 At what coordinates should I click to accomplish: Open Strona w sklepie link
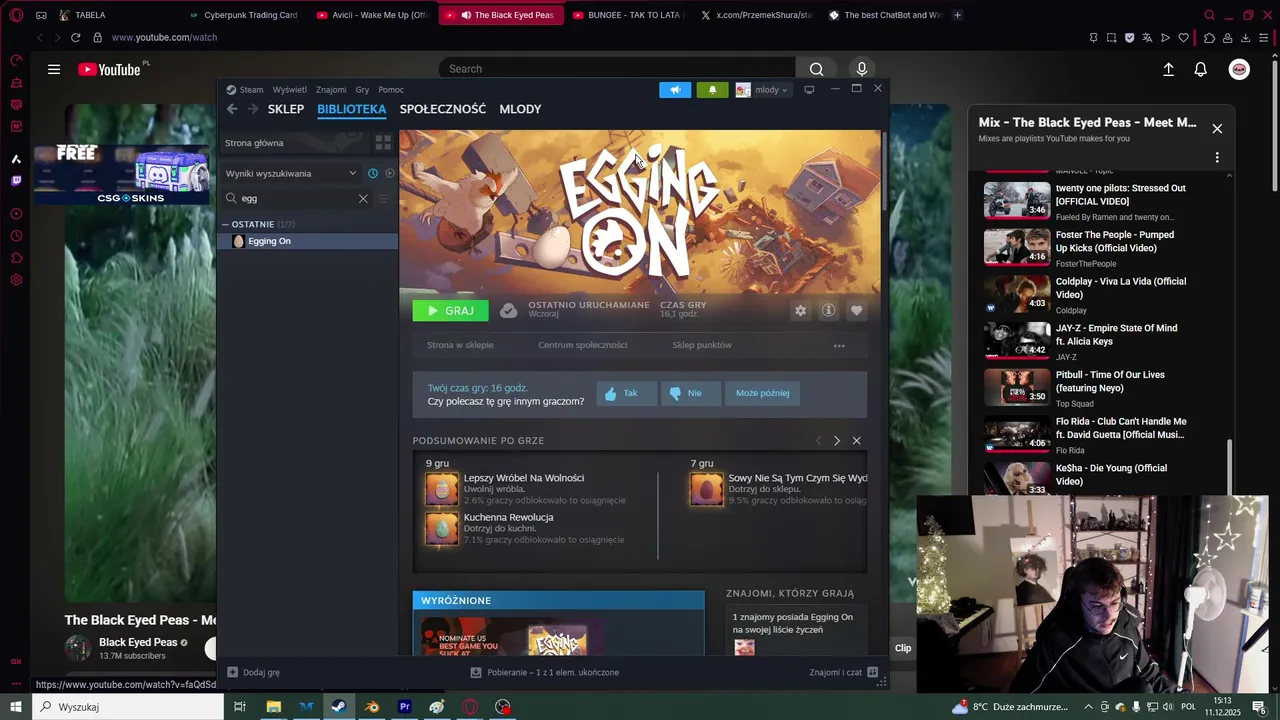[460, 345]
